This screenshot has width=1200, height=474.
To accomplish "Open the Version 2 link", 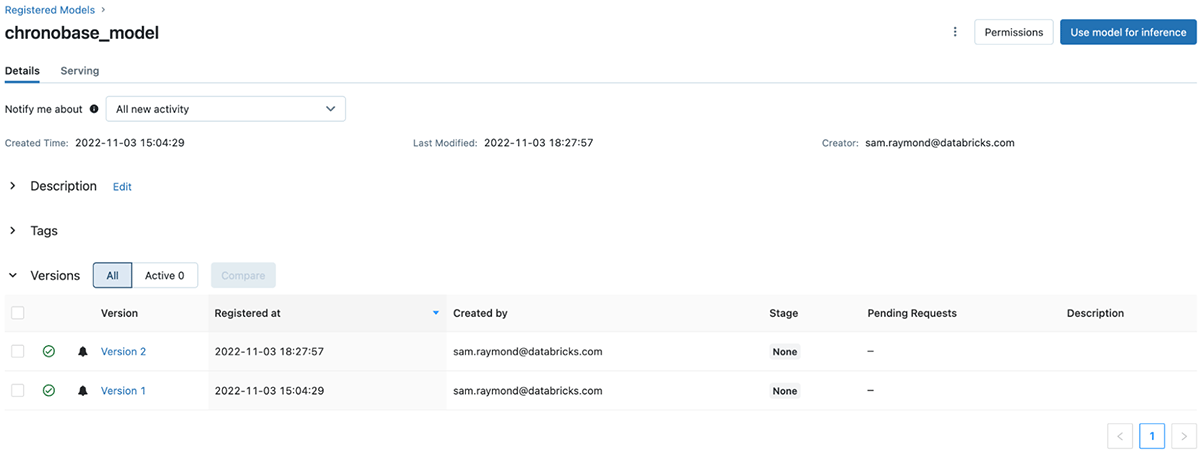I will (123, 352).
